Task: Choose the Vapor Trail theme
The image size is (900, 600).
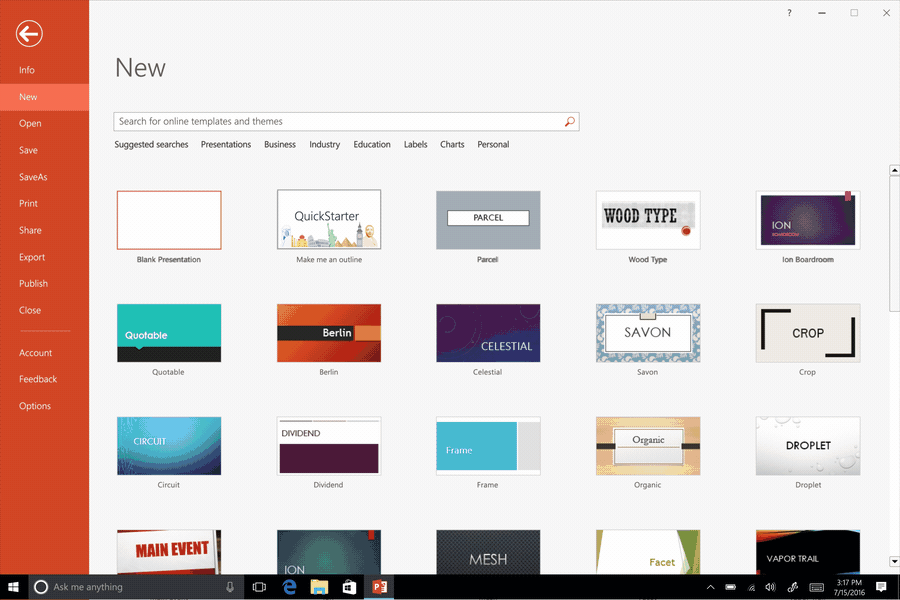Action: [808, 552]
